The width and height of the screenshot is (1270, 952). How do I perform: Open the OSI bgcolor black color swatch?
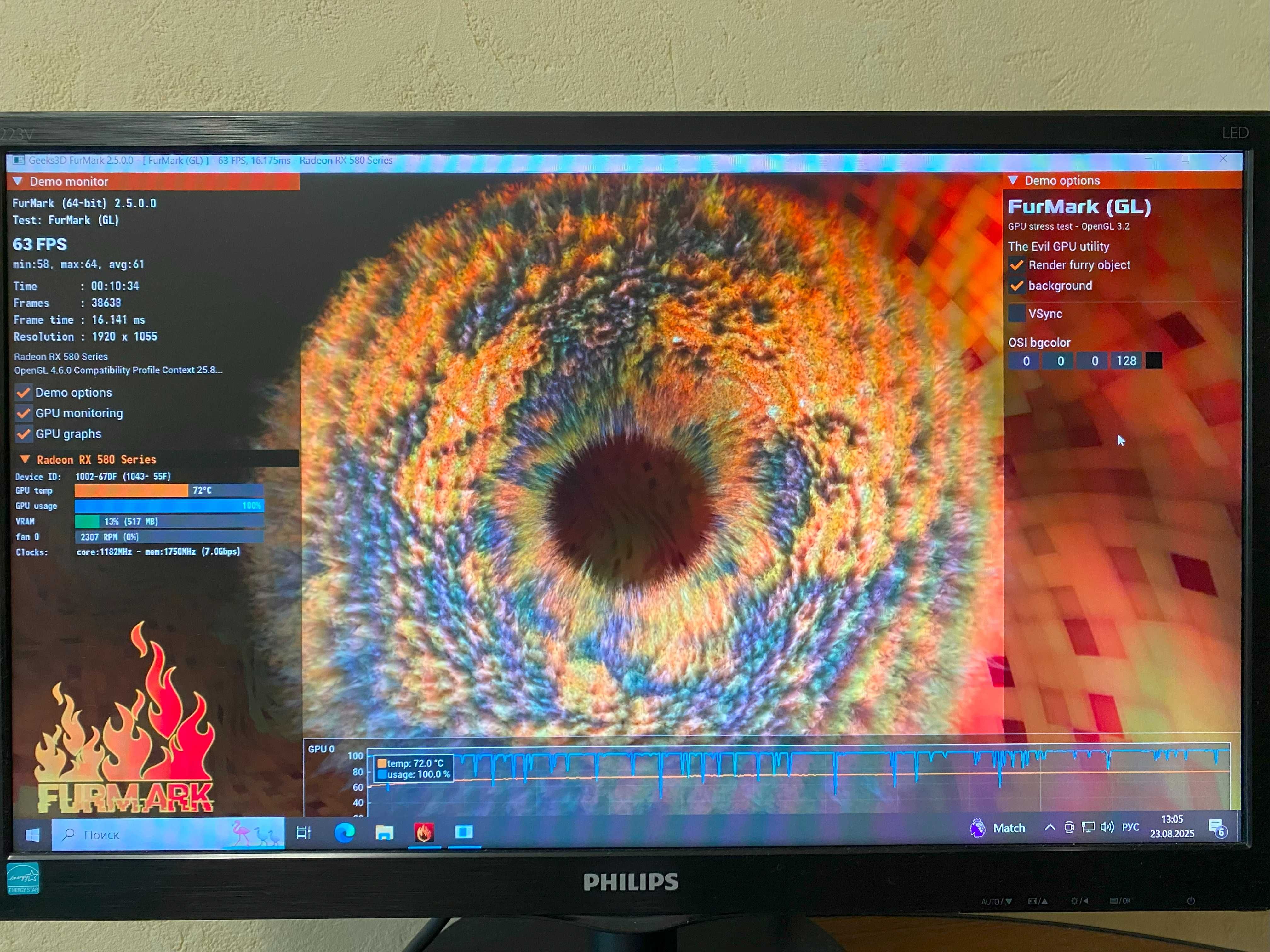tap(1154, 360)
